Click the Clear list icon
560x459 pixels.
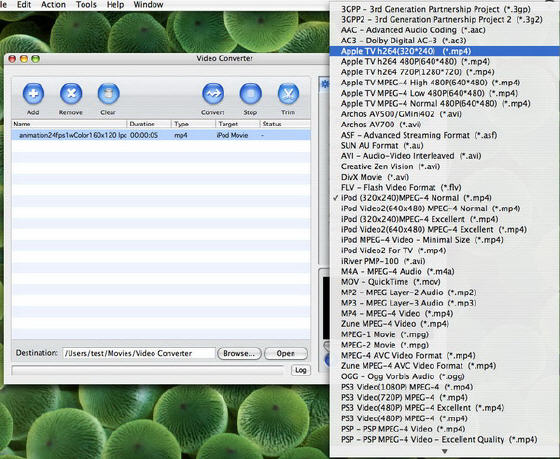pyautogui.click(x=109, y=94)
